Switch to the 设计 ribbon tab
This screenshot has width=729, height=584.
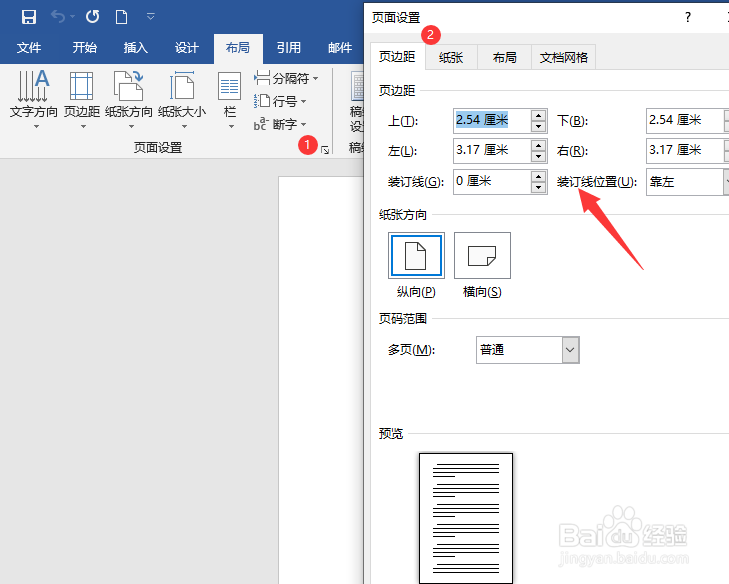(187, 47)
